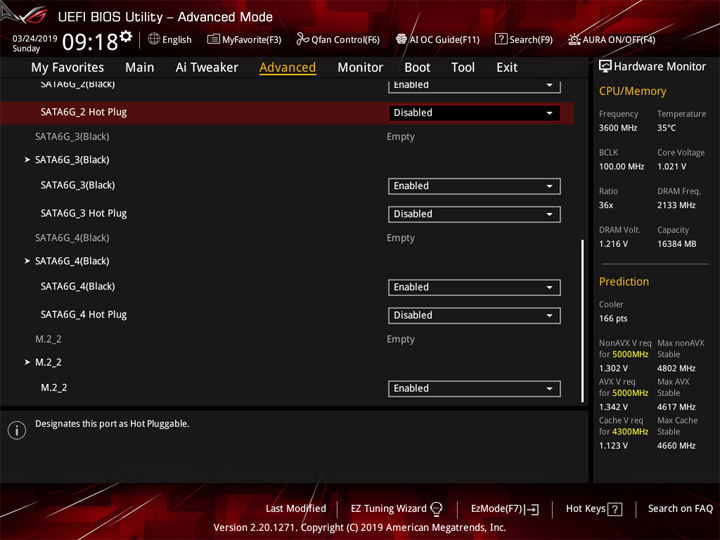Open the Hot Keys label
The image size is (720, 540).
coord(585,508)
